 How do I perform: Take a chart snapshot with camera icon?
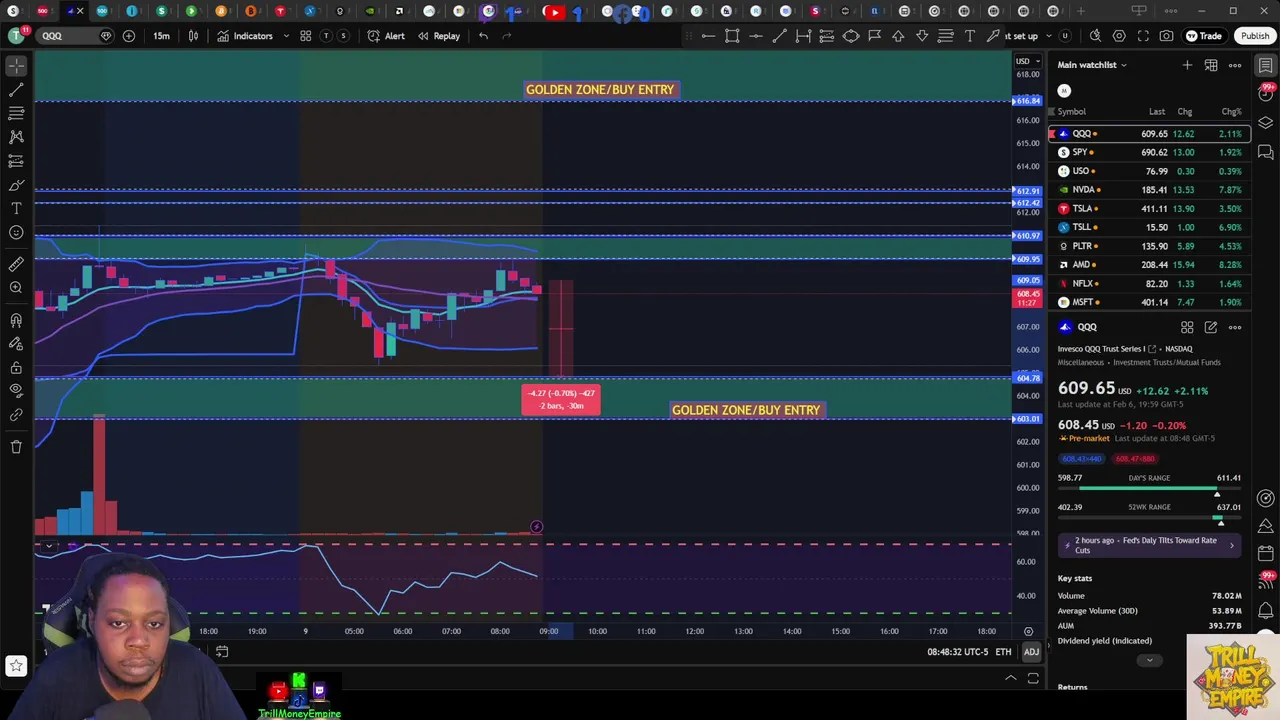click(x=1167, y=36)
